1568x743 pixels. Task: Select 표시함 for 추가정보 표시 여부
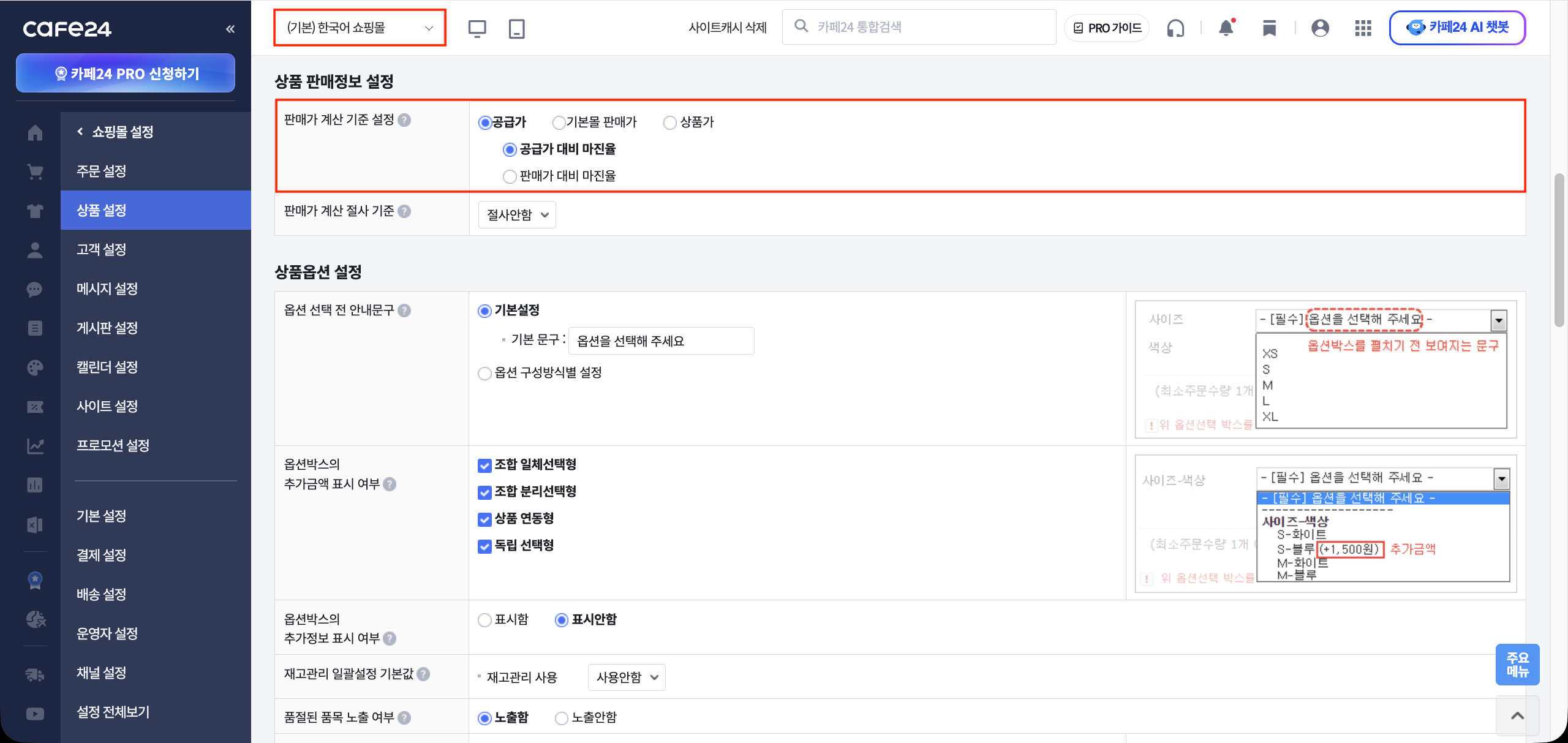coord(484,620)
